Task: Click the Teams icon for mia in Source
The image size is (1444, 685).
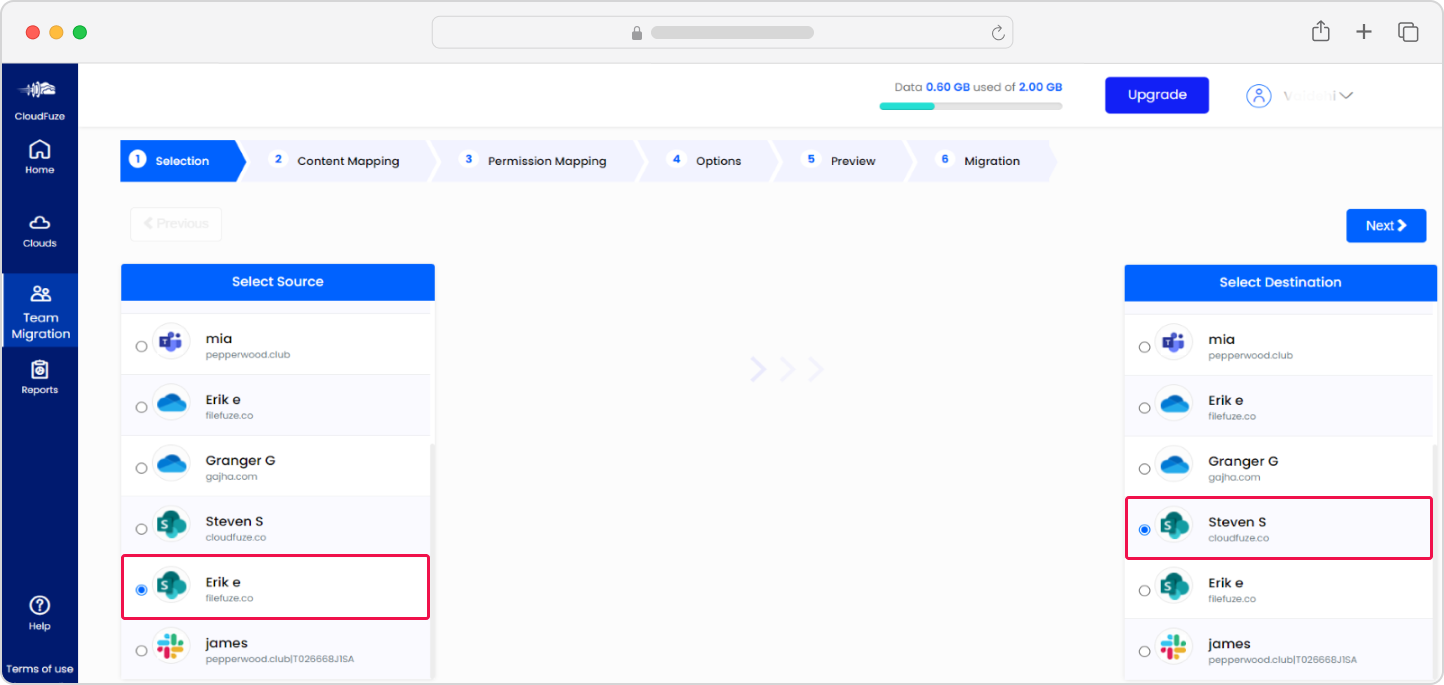Action: click(172, 343)
